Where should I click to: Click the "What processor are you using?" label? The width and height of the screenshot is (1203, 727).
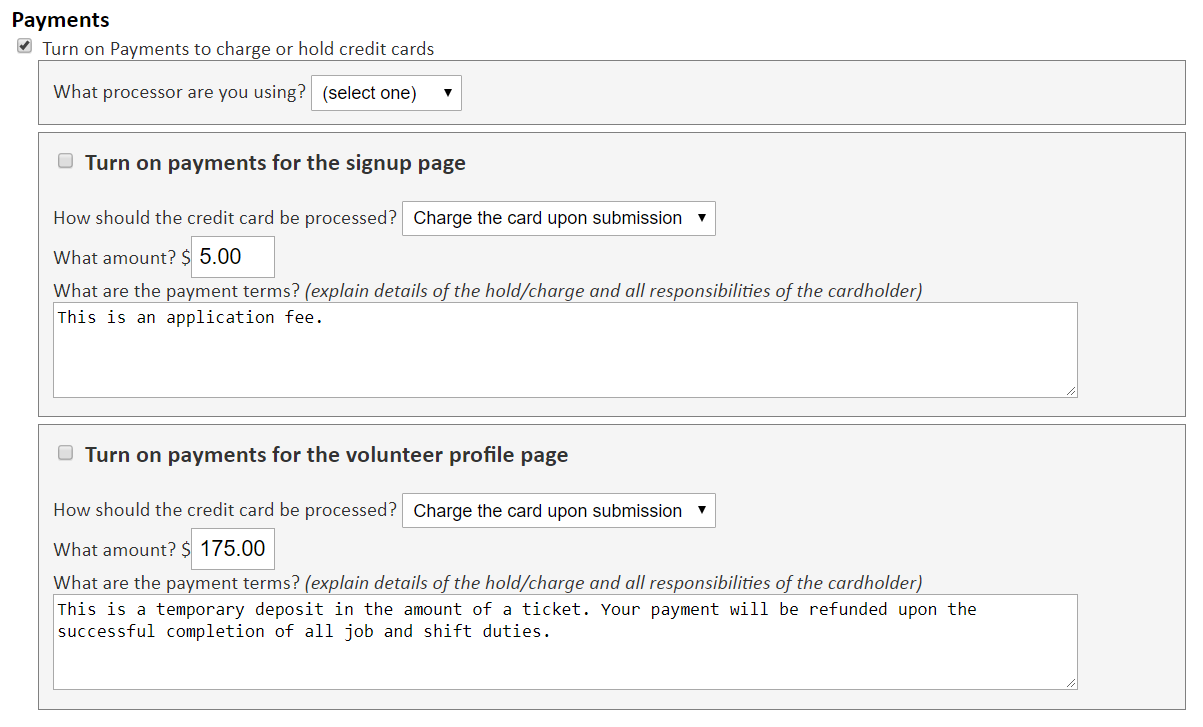click(180, 92)
